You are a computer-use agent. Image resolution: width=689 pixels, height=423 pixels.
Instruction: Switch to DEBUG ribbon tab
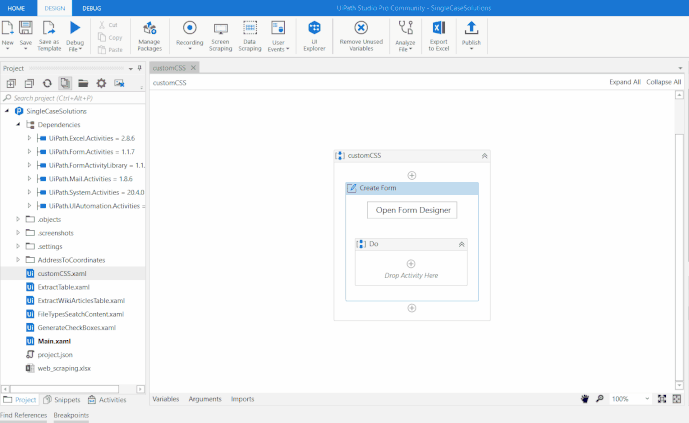pos(92,8)
